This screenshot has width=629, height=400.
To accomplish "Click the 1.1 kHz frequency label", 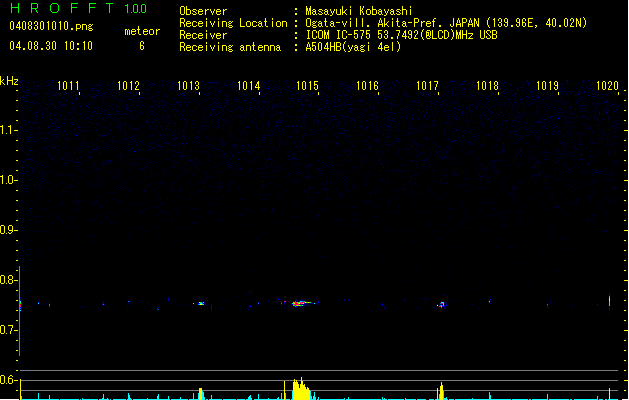I will coord(7,130).
